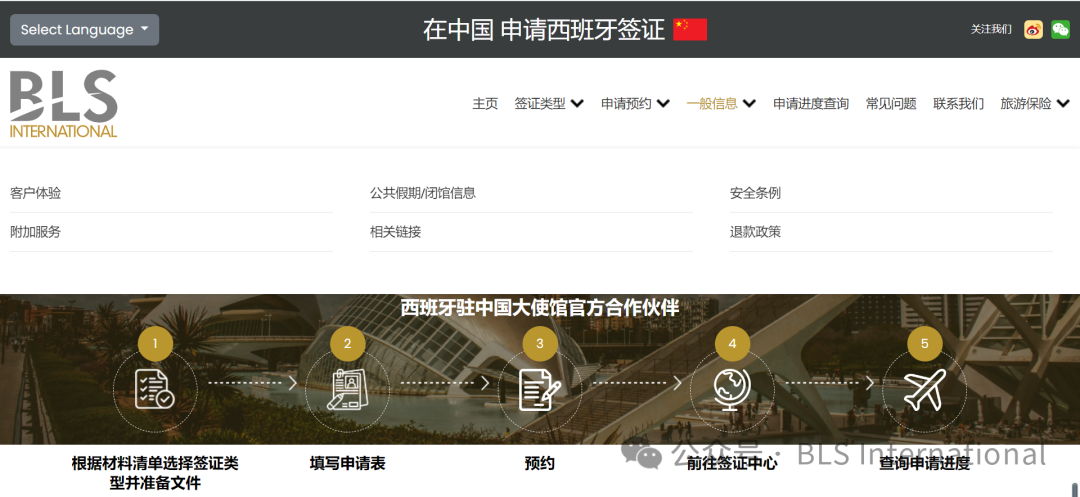Open 常见问题 menu item

[891, 104]
